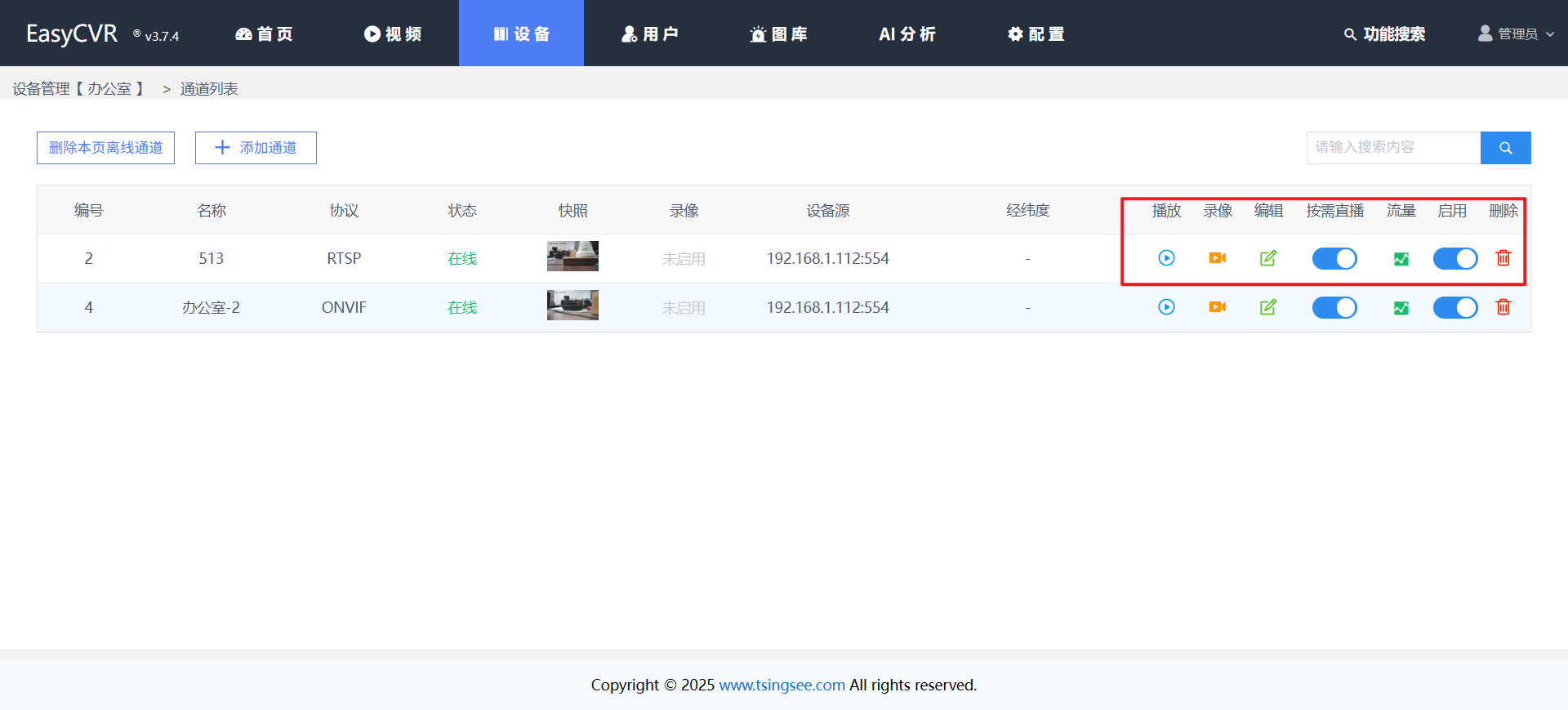Expand the 管理员 account dropdown
The width and height of the screenshot is (1568, 710).
pos(1516,33)
